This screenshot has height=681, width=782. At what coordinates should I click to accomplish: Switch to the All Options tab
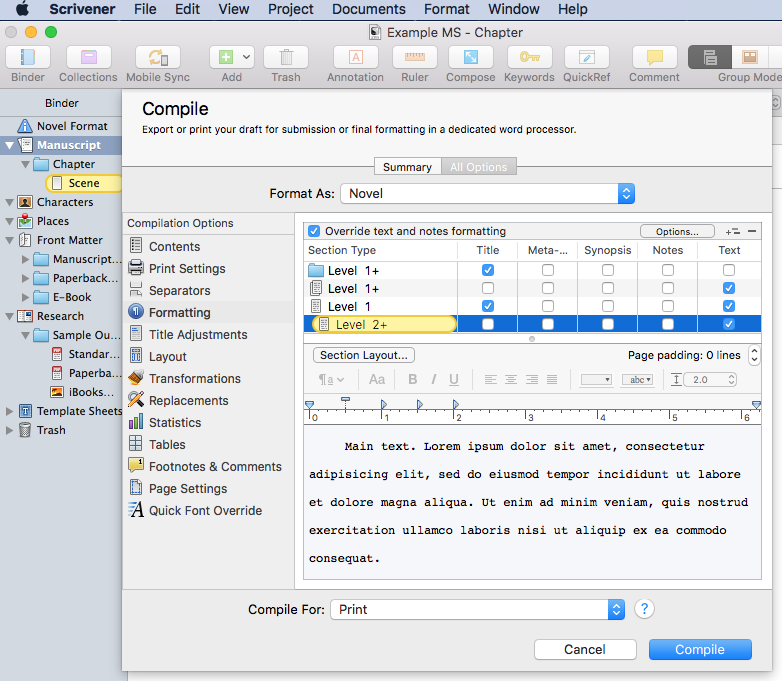point(479,167)
